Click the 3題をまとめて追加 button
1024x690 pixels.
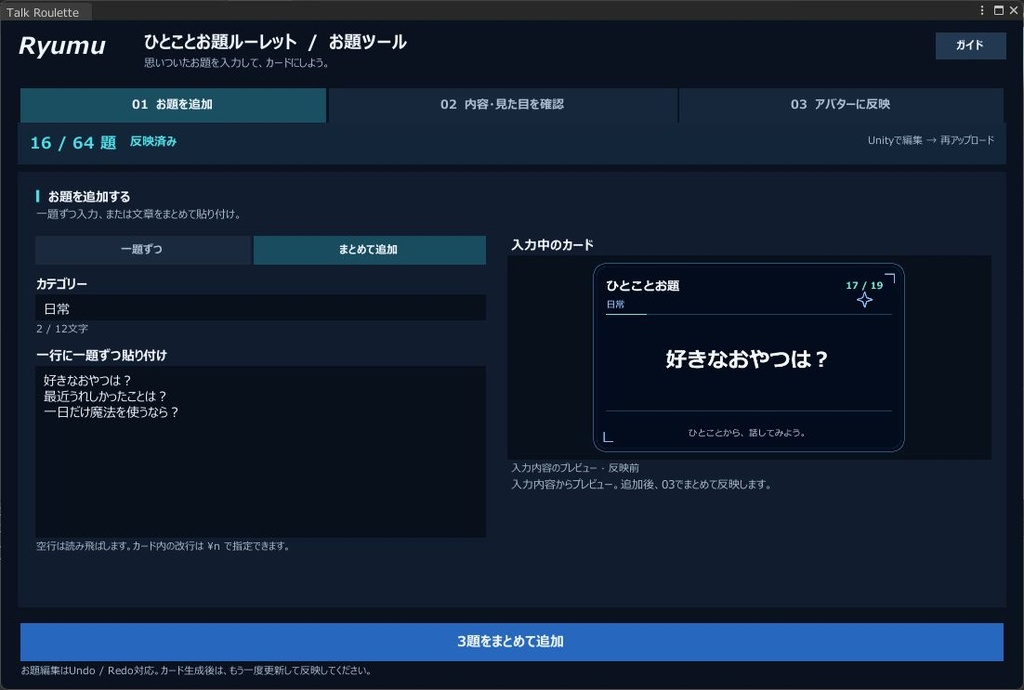point(511,642)
